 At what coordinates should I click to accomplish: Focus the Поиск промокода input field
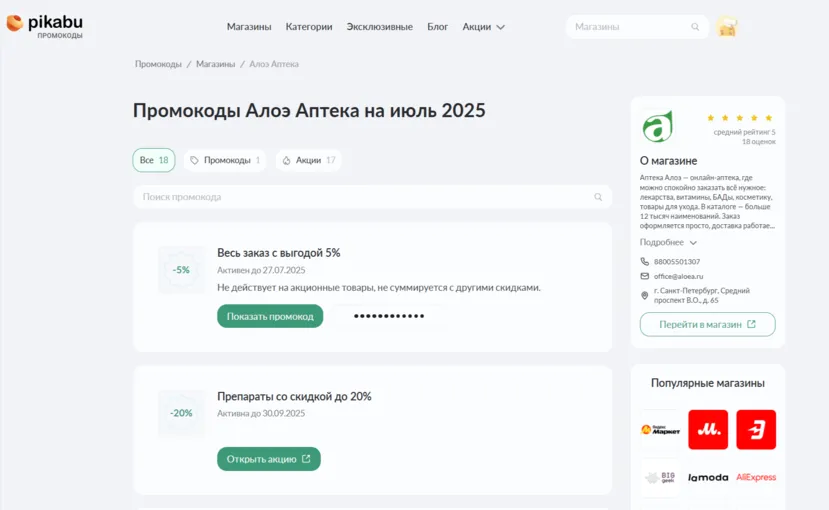[372, 197]
